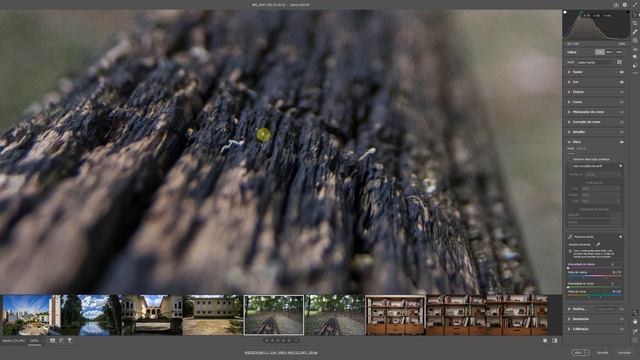Select the Healing brush tool

pyautogui.click(x=635, y=32)
